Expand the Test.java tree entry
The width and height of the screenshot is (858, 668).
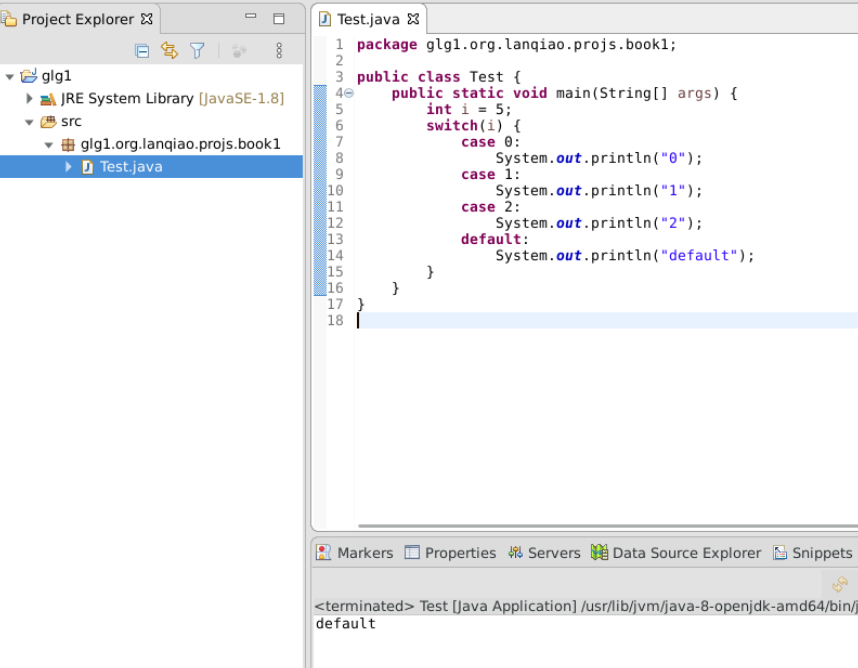coord(68,166)
